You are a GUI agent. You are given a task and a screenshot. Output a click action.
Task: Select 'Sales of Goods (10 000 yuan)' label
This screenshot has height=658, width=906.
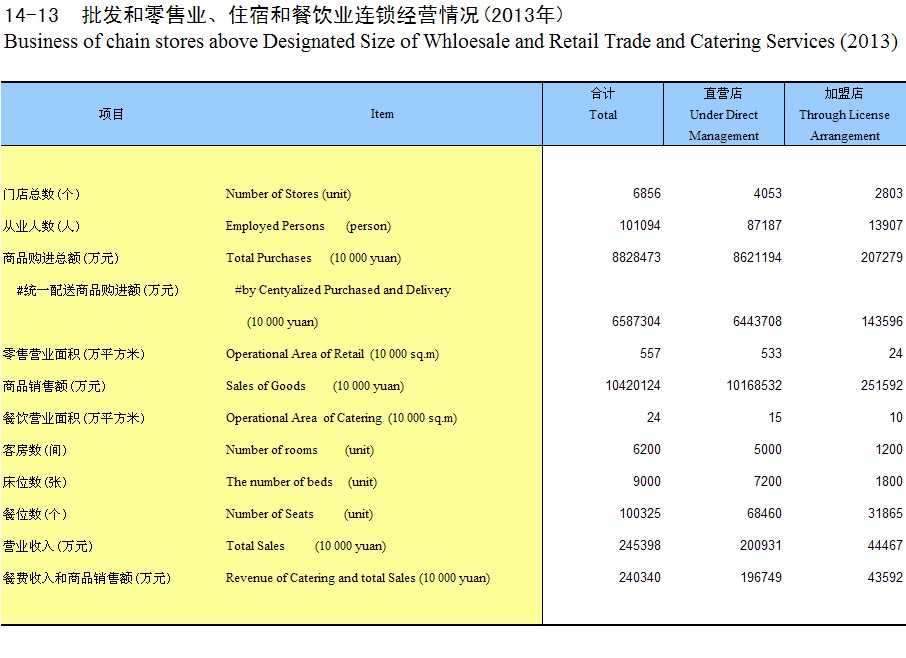coord(315,386)
